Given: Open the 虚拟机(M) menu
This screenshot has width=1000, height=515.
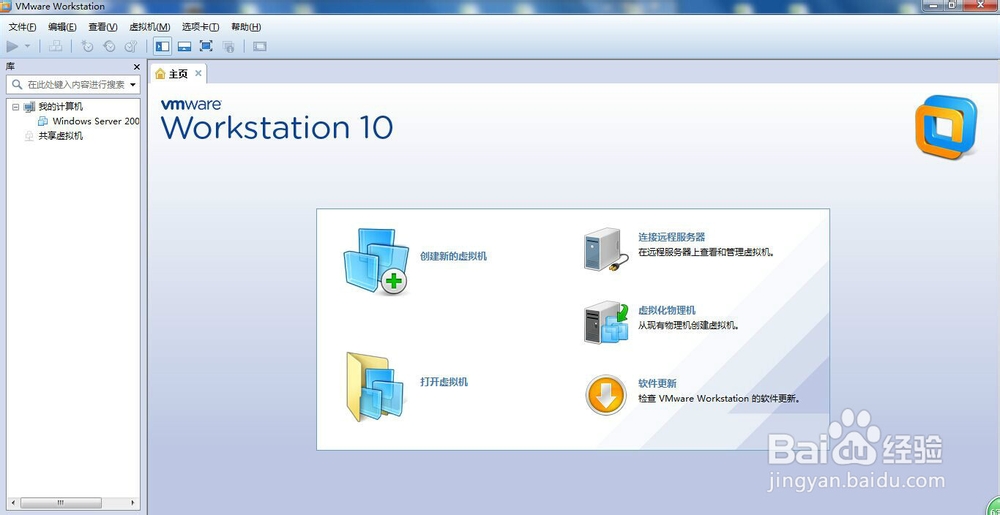Looking at the screenshot, I should pos(149,27).
